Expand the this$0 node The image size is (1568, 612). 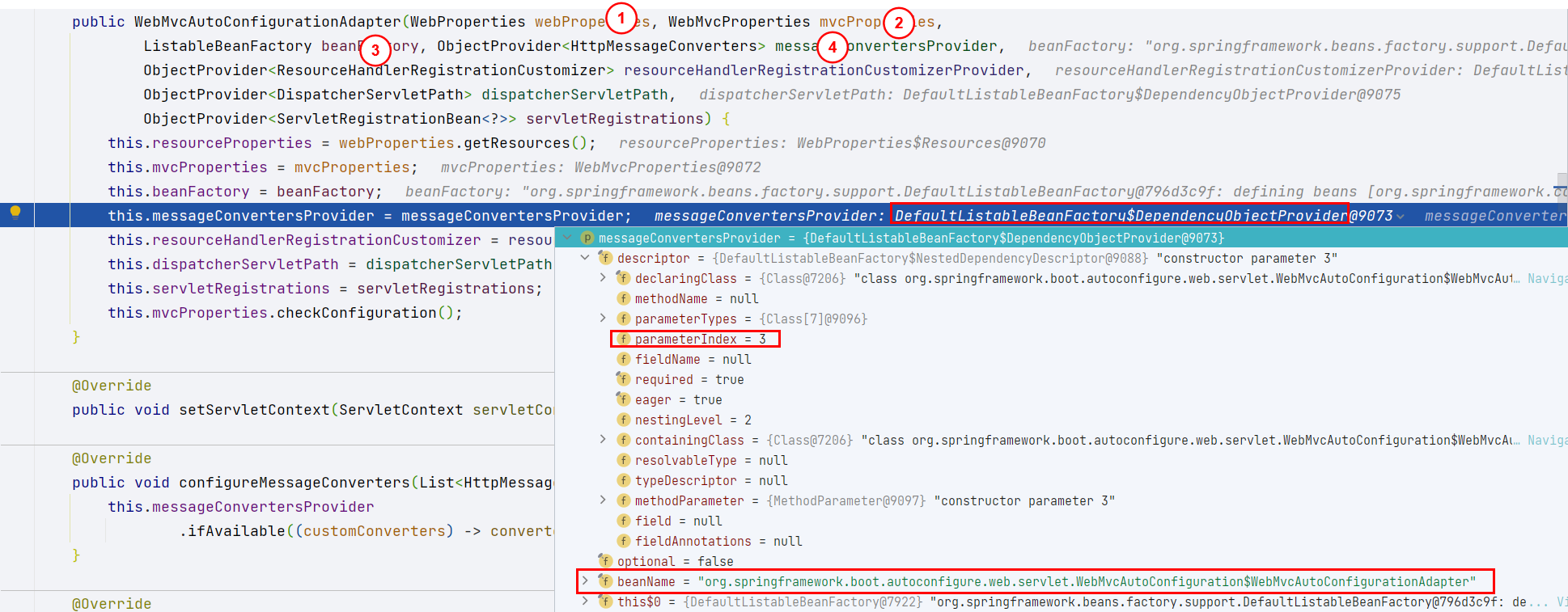585,601
